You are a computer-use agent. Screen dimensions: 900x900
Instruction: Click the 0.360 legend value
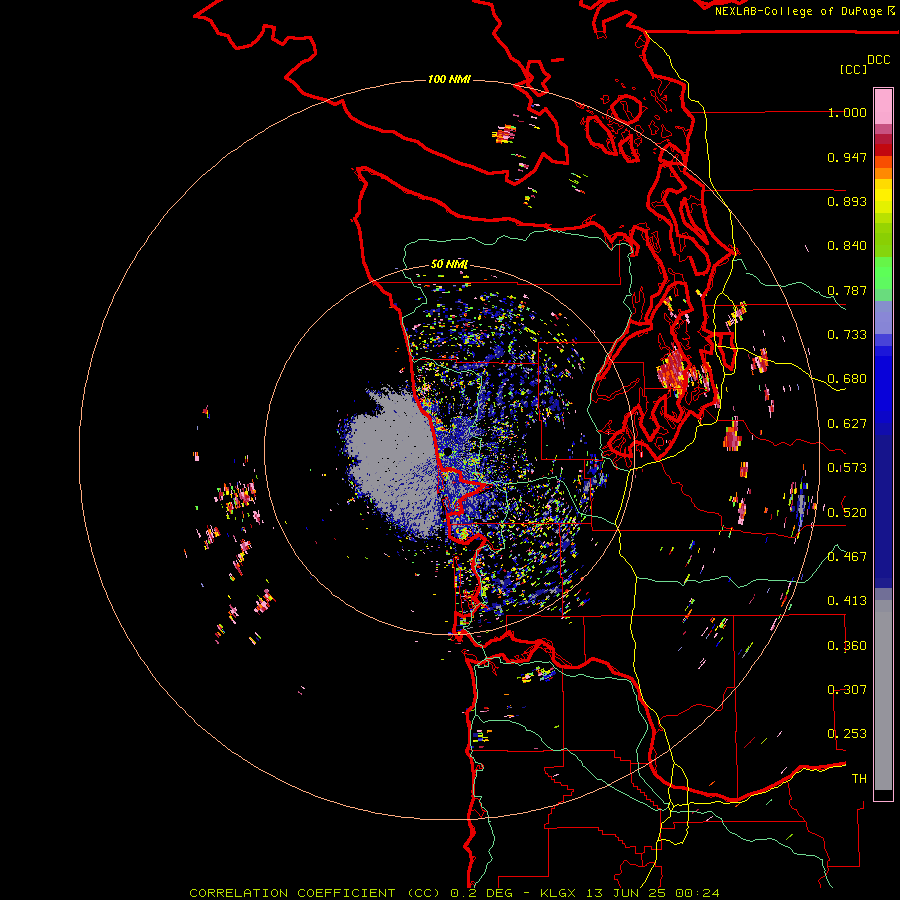[x=847, y=646]
